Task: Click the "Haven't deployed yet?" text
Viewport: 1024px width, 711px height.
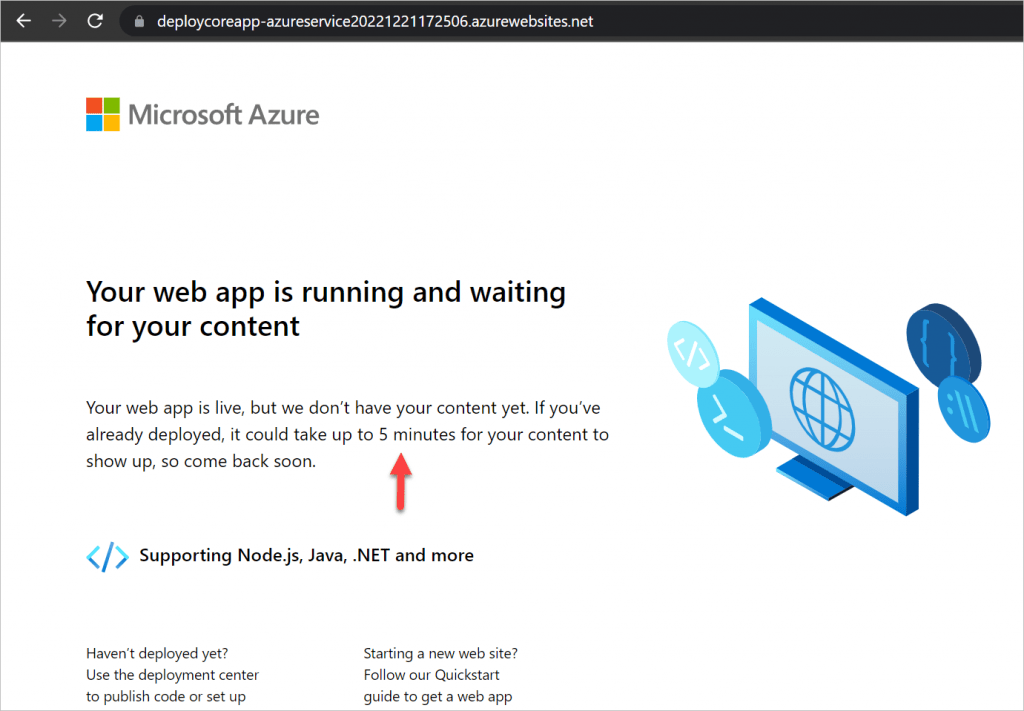Action: [157, 653]
